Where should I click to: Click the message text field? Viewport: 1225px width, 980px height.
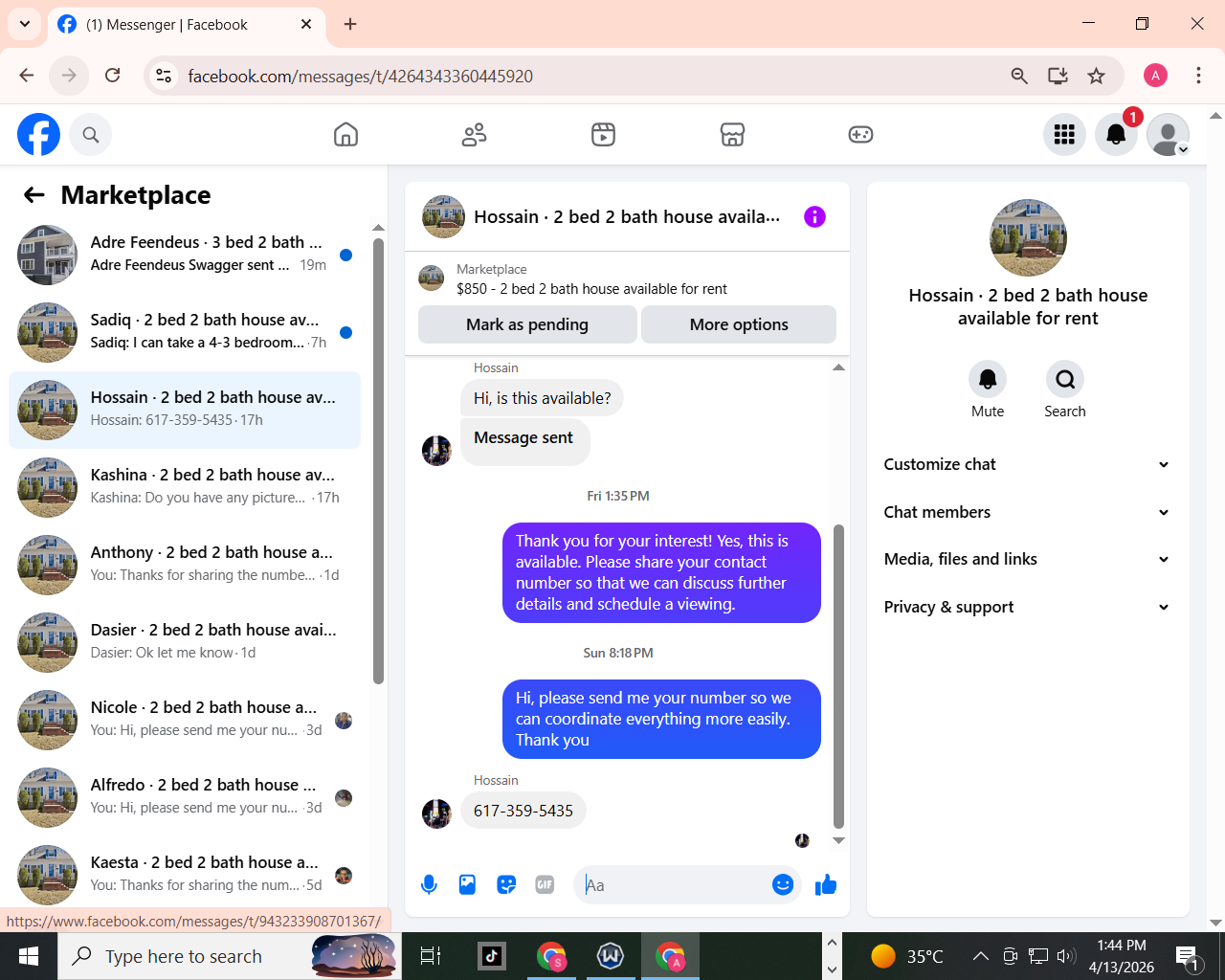674,885
